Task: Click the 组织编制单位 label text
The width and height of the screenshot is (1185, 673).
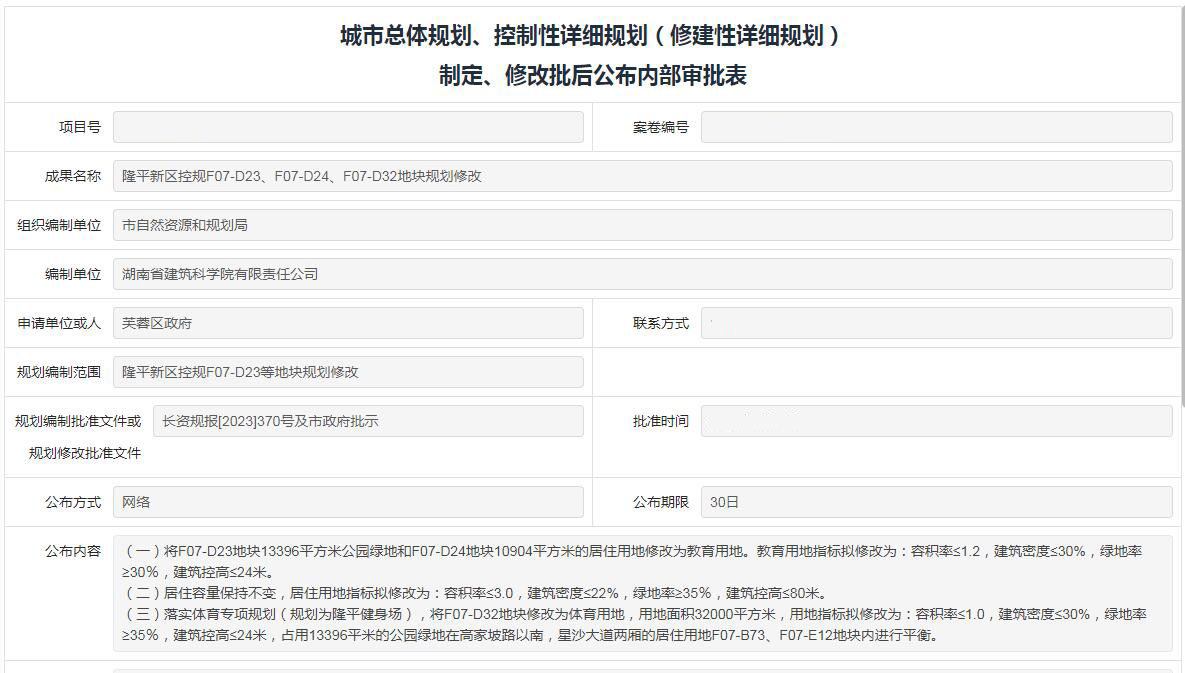Action: [59, 225]
